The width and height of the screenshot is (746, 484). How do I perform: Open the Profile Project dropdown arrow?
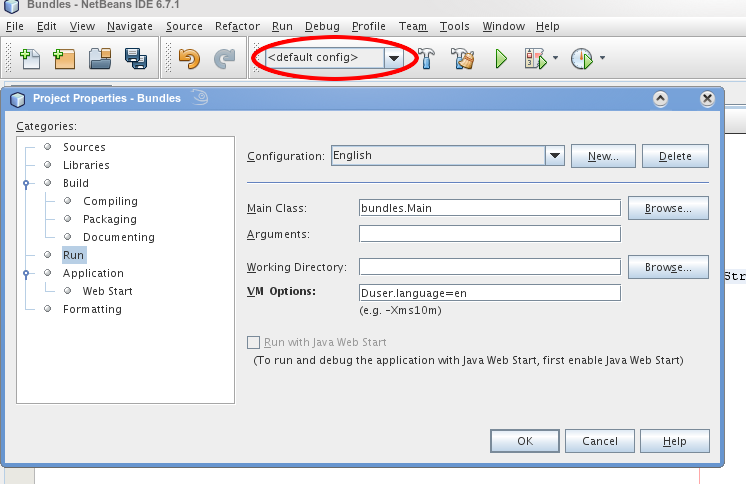(602, 58)
